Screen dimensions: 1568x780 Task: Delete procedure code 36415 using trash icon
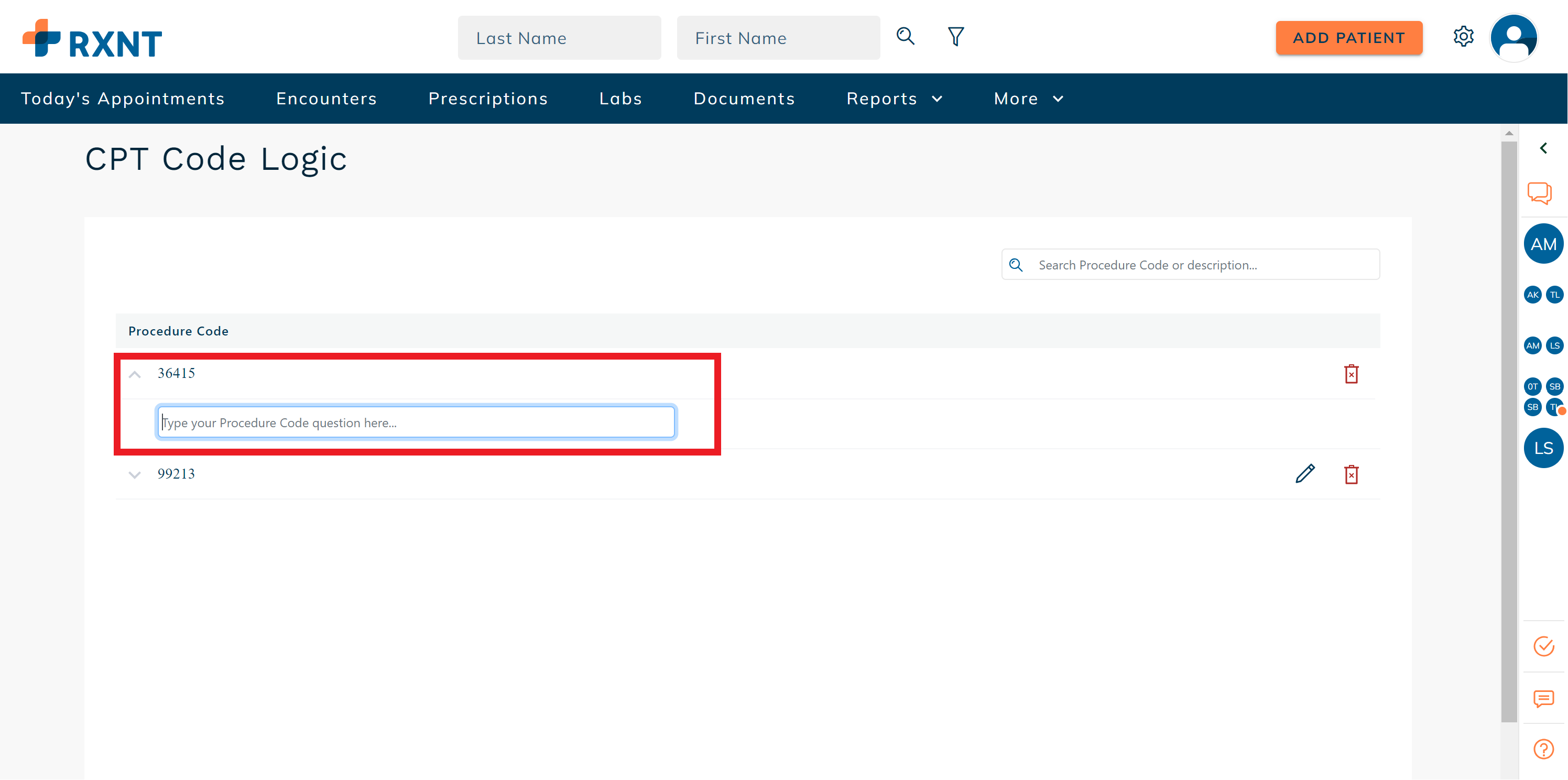[1352, 373]
